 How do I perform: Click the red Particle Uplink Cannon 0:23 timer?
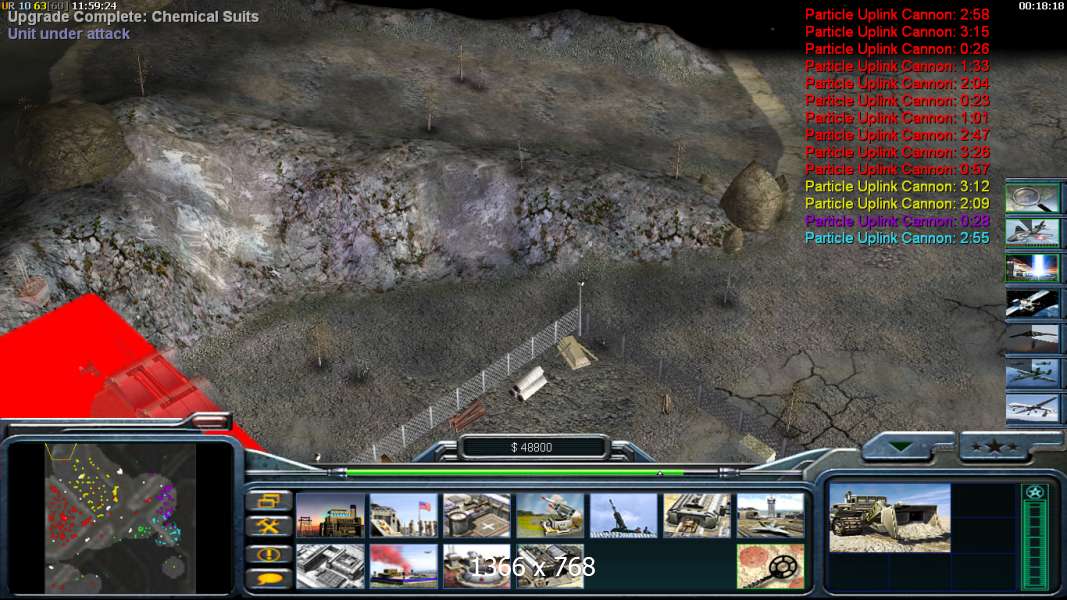897,101
